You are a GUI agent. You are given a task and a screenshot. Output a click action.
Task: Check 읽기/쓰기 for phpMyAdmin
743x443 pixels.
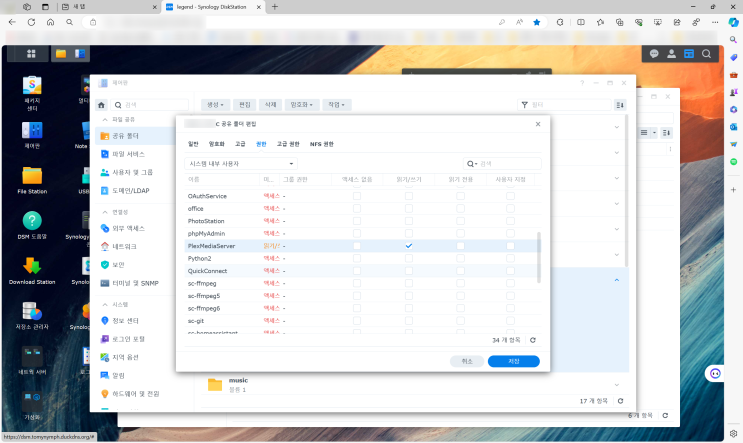[x=408, y=233]
